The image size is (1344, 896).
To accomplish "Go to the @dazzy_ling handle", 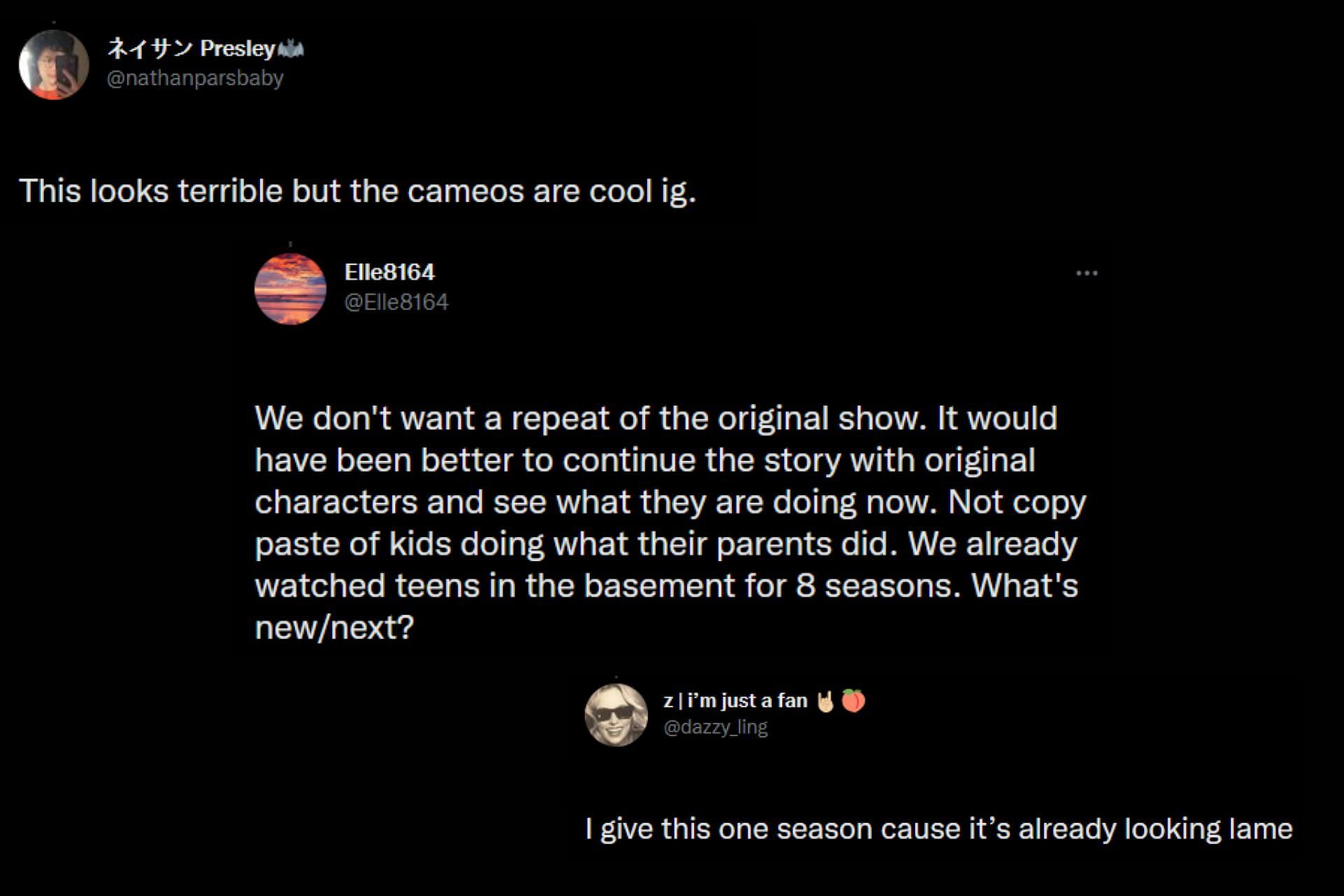I will coord(715,727).
